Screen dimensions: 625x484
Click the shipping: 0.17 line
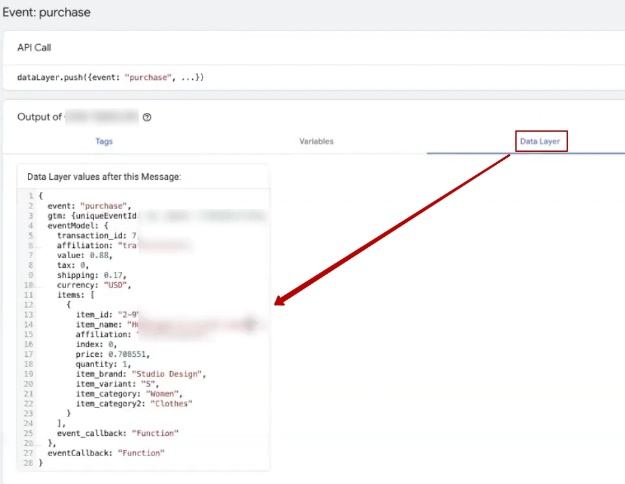[91, 275]
